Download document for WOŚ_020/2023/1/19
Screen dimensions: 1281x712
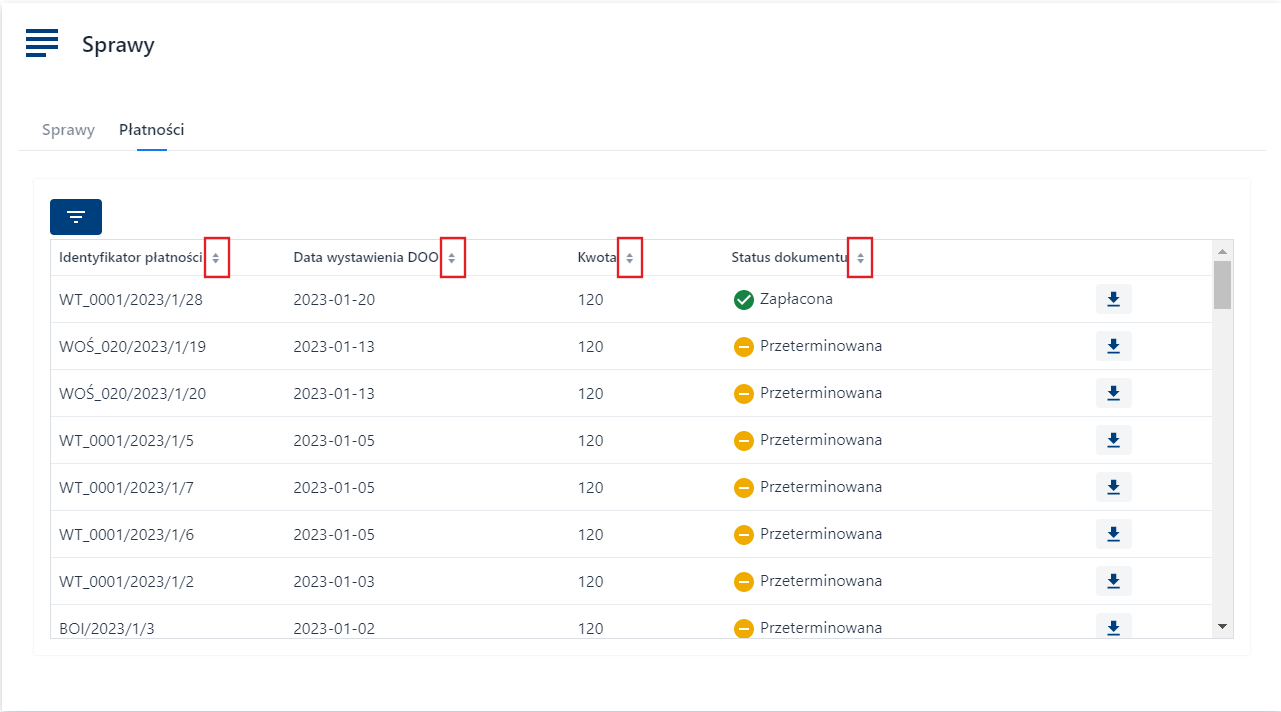tap(1113, 346)
